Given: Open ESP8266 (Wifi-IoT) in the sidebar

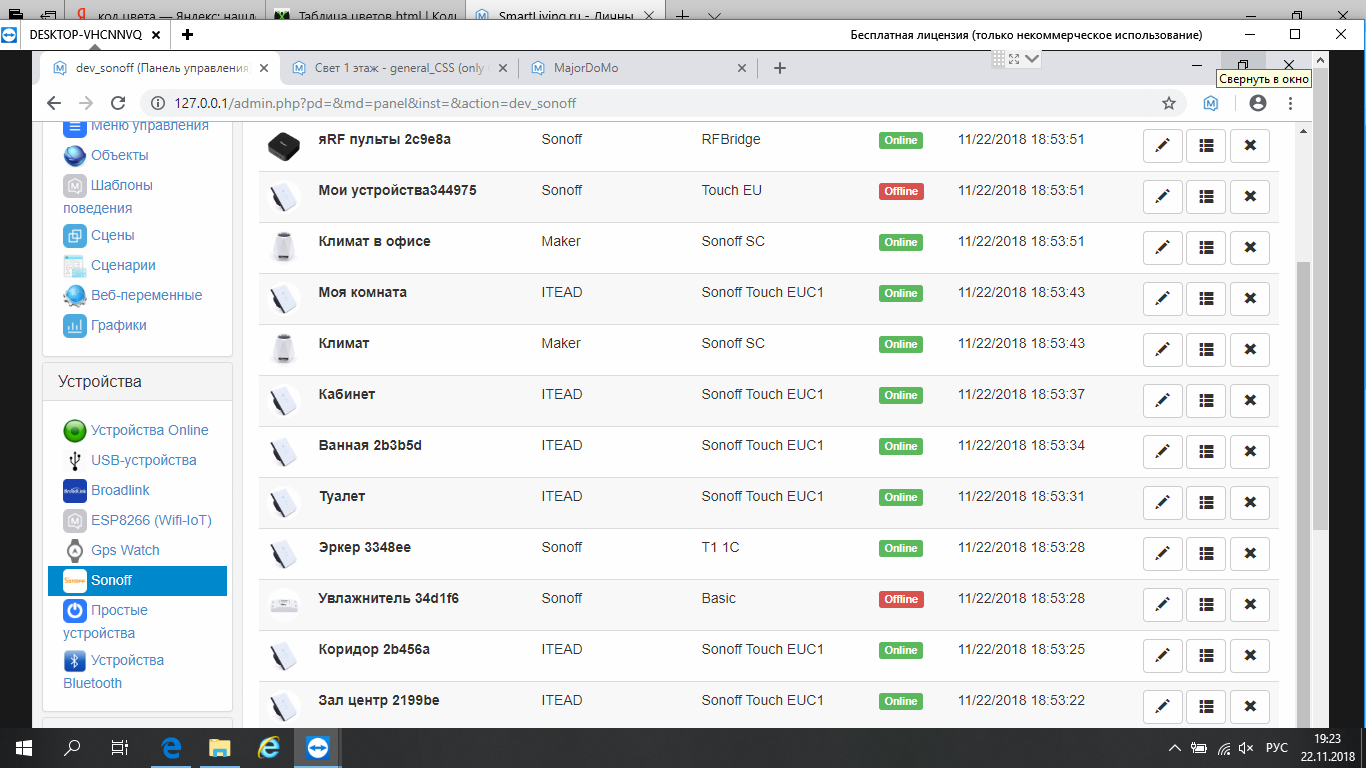Looking at the screenshot, I should click(x=138, y=520).
